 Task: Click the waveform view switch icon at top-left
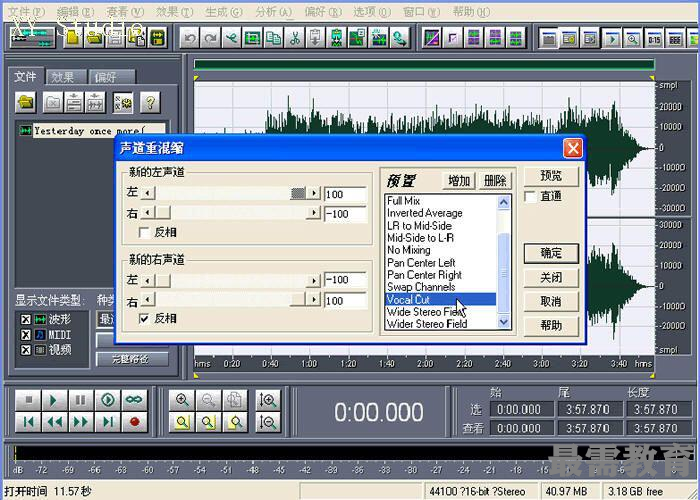point(32,39)
